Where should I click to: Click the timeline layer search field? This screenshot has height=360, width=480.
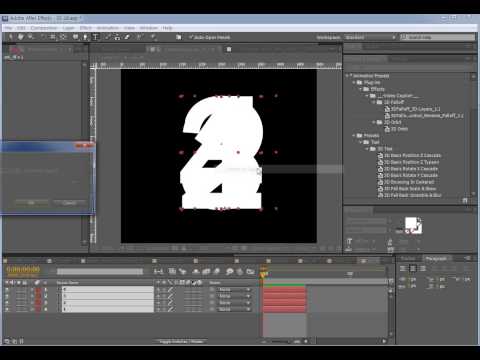(100, 272)
